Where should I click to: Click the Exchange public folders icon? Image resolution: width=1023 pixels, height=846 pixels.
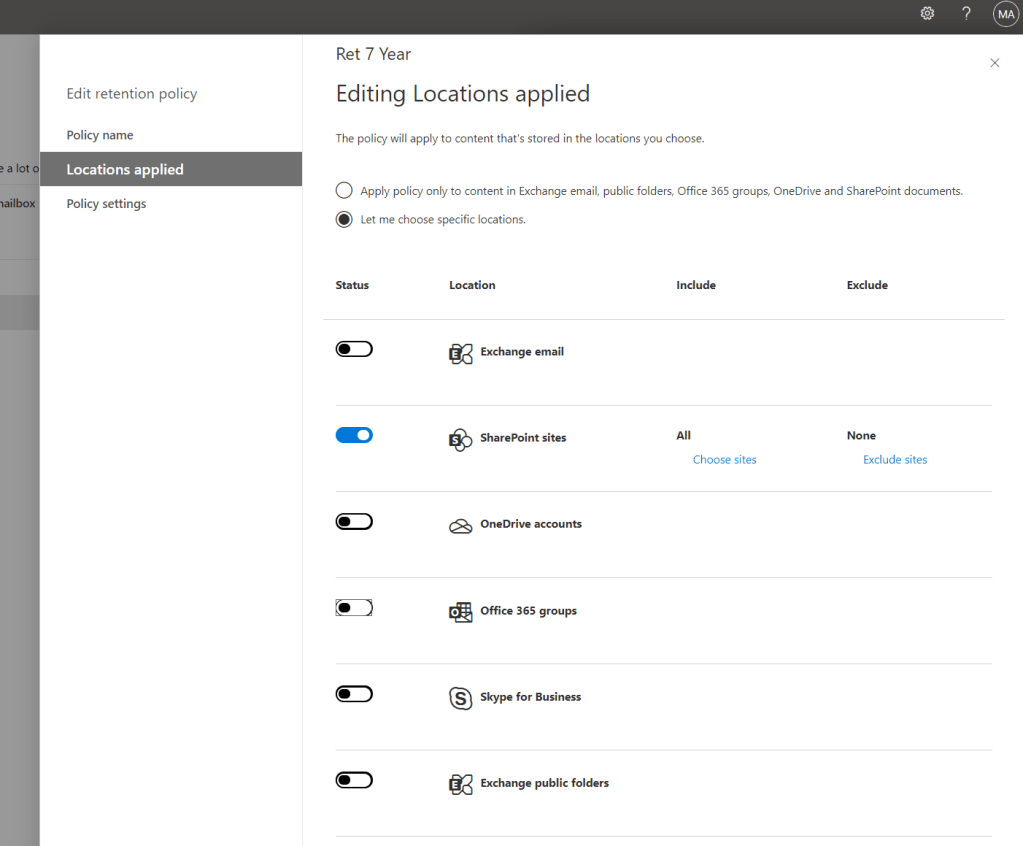coord(460,784)
